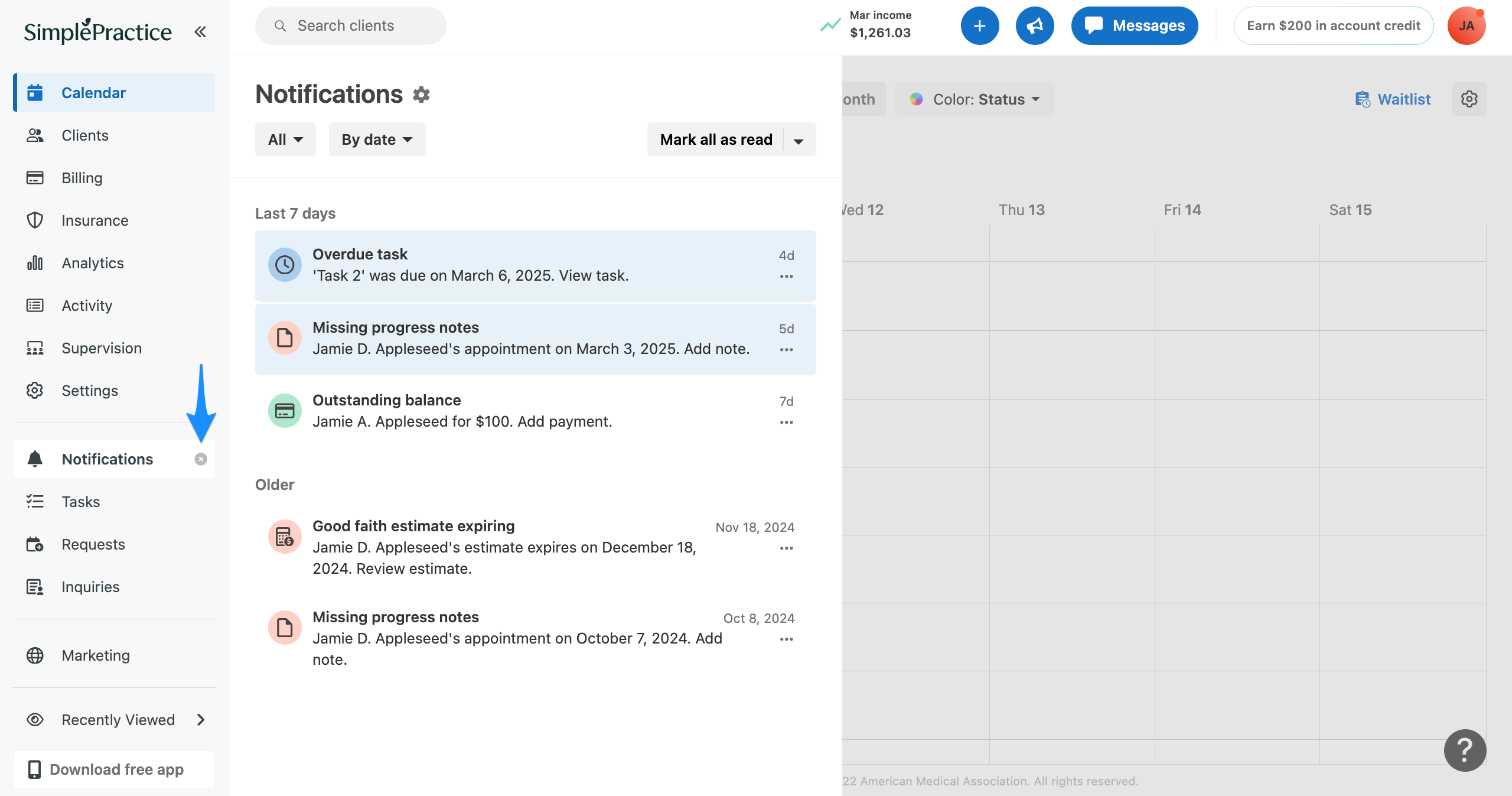
Task: Open the All filter dropdown
Action: click(x=285, y=139)
